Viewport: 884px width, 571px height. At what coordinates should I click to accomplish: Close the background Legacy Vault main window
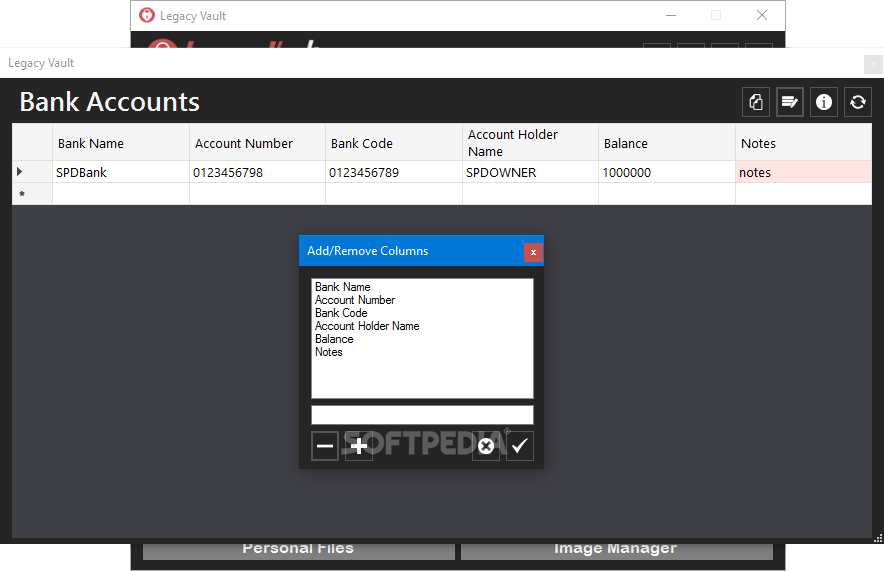762,16
